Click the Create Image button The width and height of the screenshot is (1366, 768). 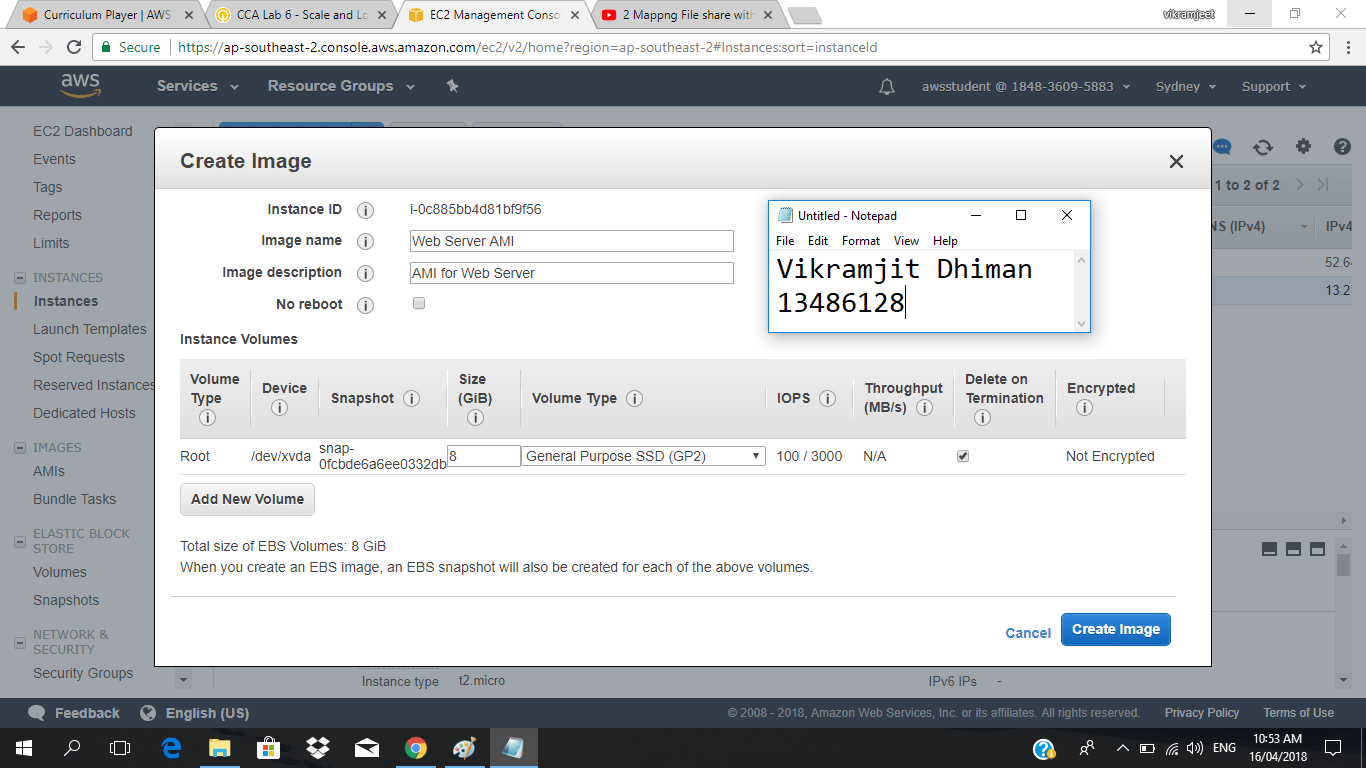1115,629
